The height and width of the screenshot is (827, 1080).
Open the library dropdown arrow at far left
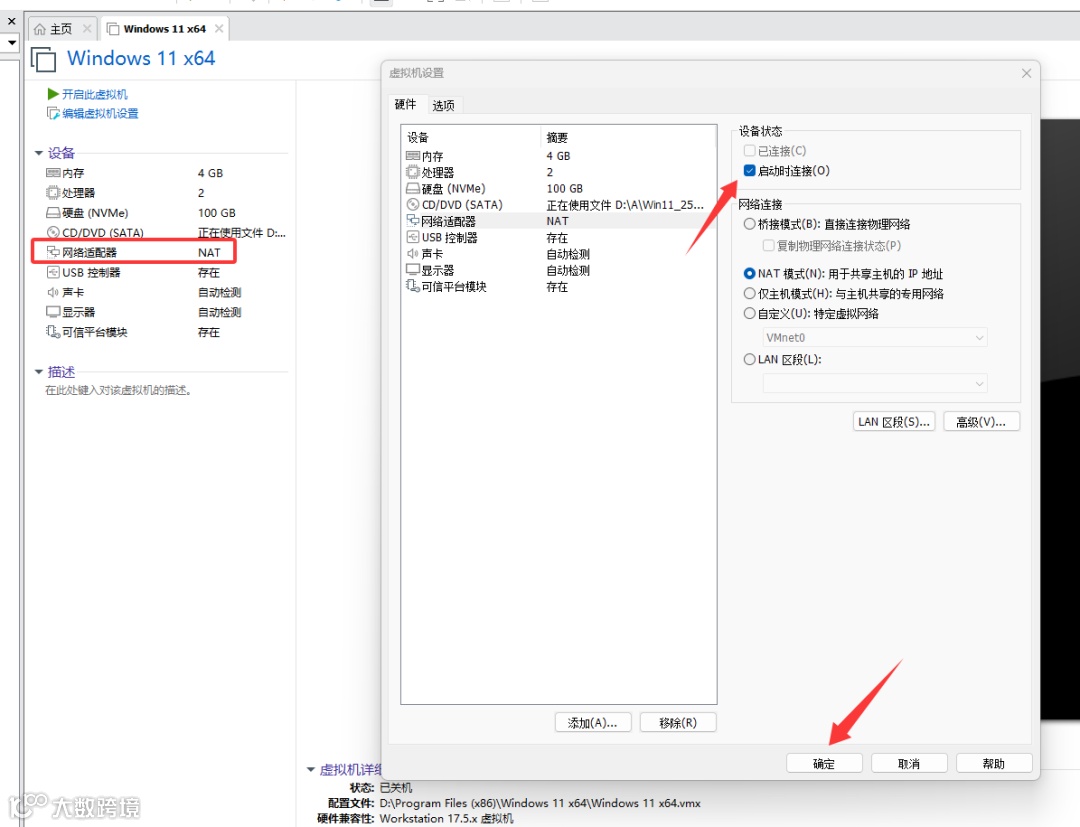tap(12, 43)
